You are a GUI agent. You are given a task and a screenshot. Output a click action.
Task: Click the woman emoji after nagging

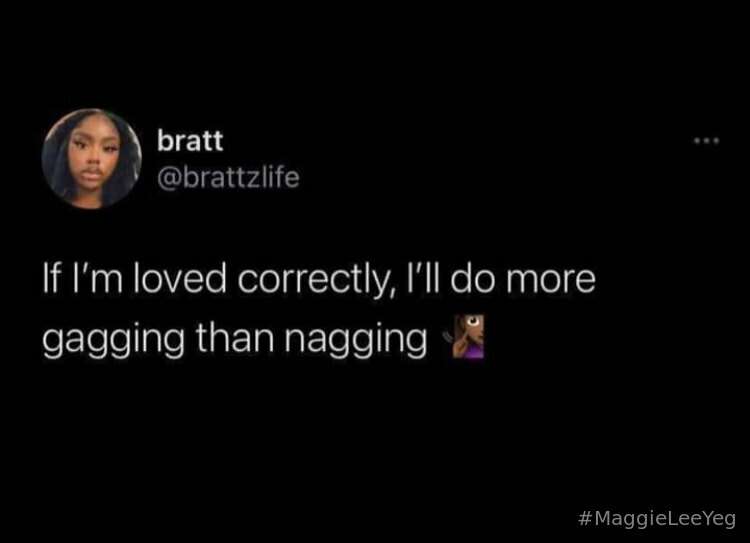[x=469, y=336]
